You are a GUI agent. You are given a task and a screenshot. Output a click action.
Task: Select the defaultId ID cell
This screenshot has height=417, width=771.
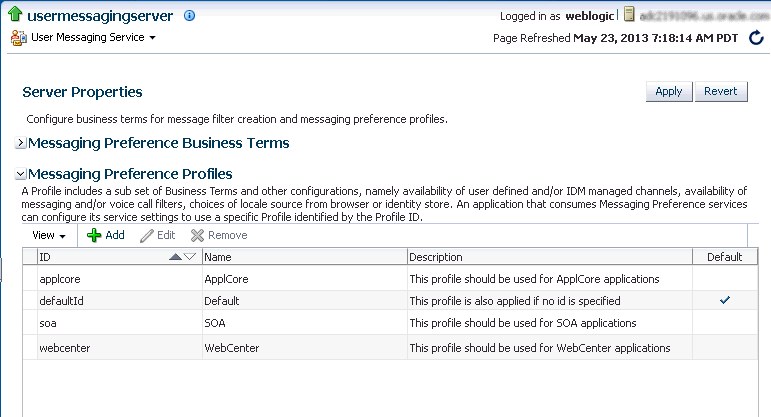[119, 300]
